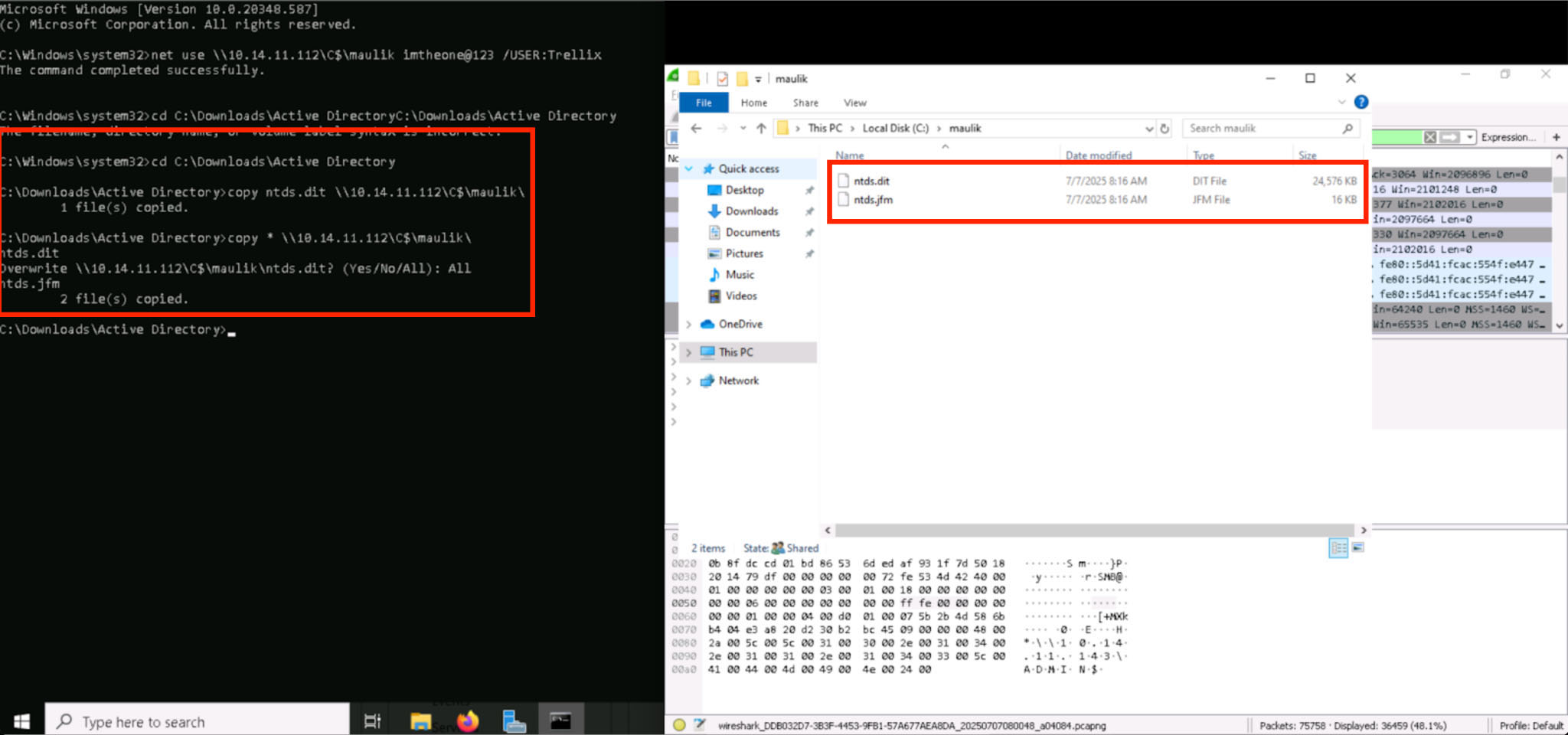The height and width of the screenshot is (735, 1568).
Task: Open Server Manager from the taskbar
Action: tap(514, 721)
